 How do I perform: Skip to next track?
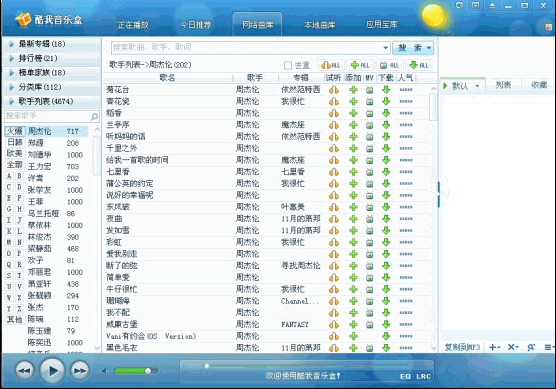(x=80, y=371)
